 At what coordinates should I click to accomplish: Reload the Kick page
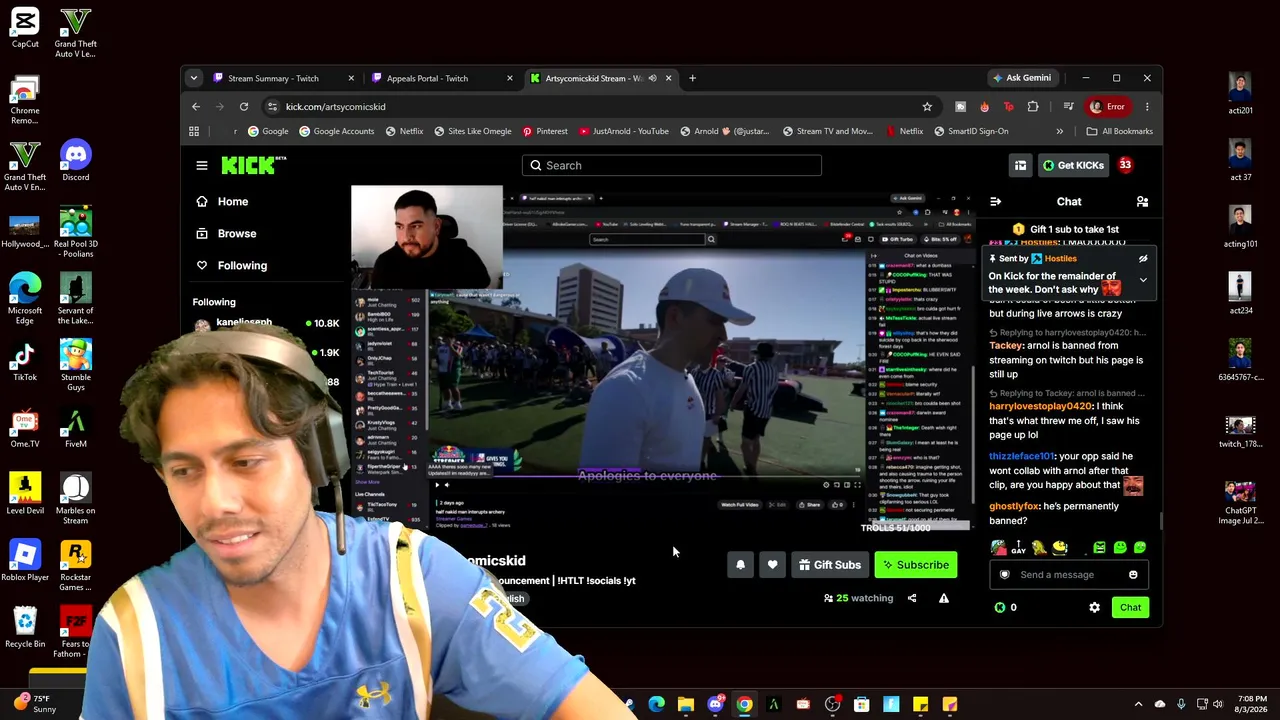pos(244,107)
